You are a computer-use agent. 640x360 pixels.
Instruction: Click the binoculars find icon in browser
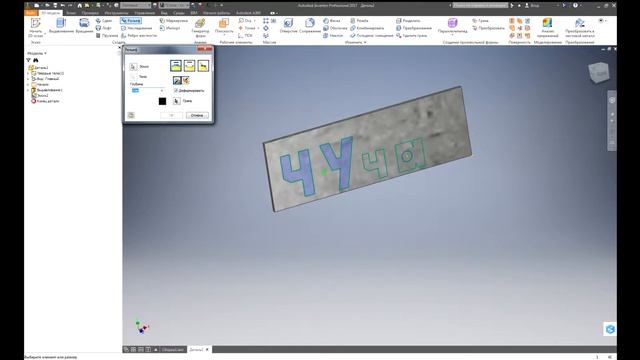[x=36, y=60]
